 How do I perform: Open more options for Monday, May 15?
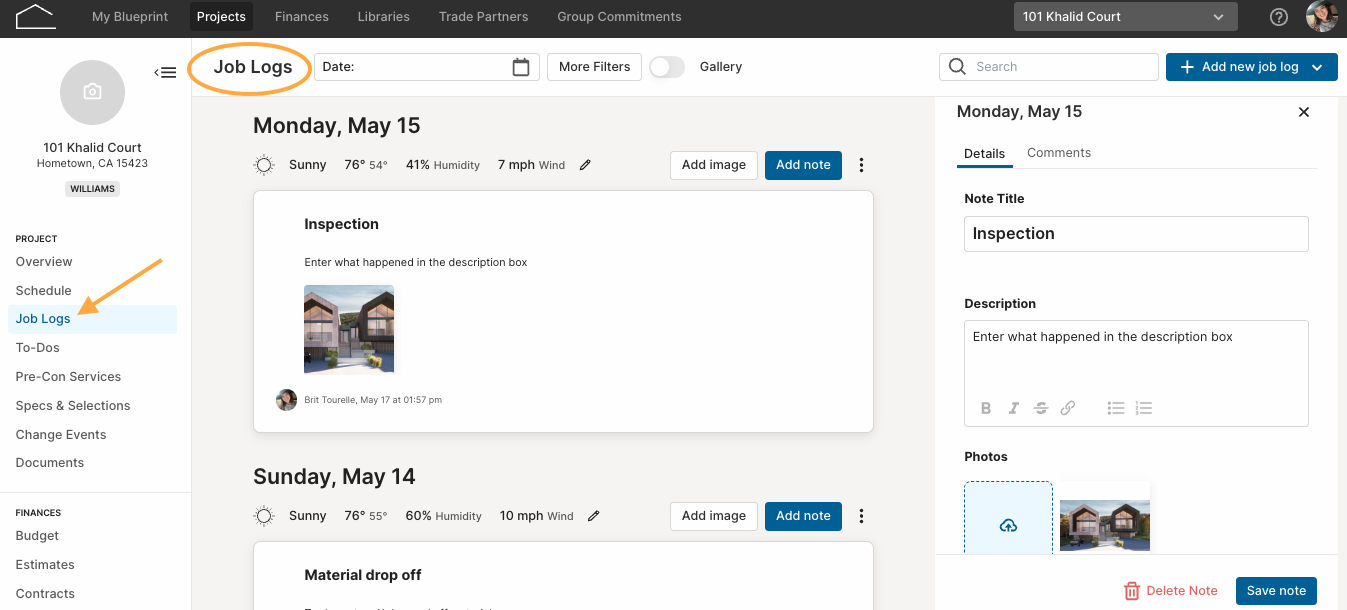pos(861,165)
